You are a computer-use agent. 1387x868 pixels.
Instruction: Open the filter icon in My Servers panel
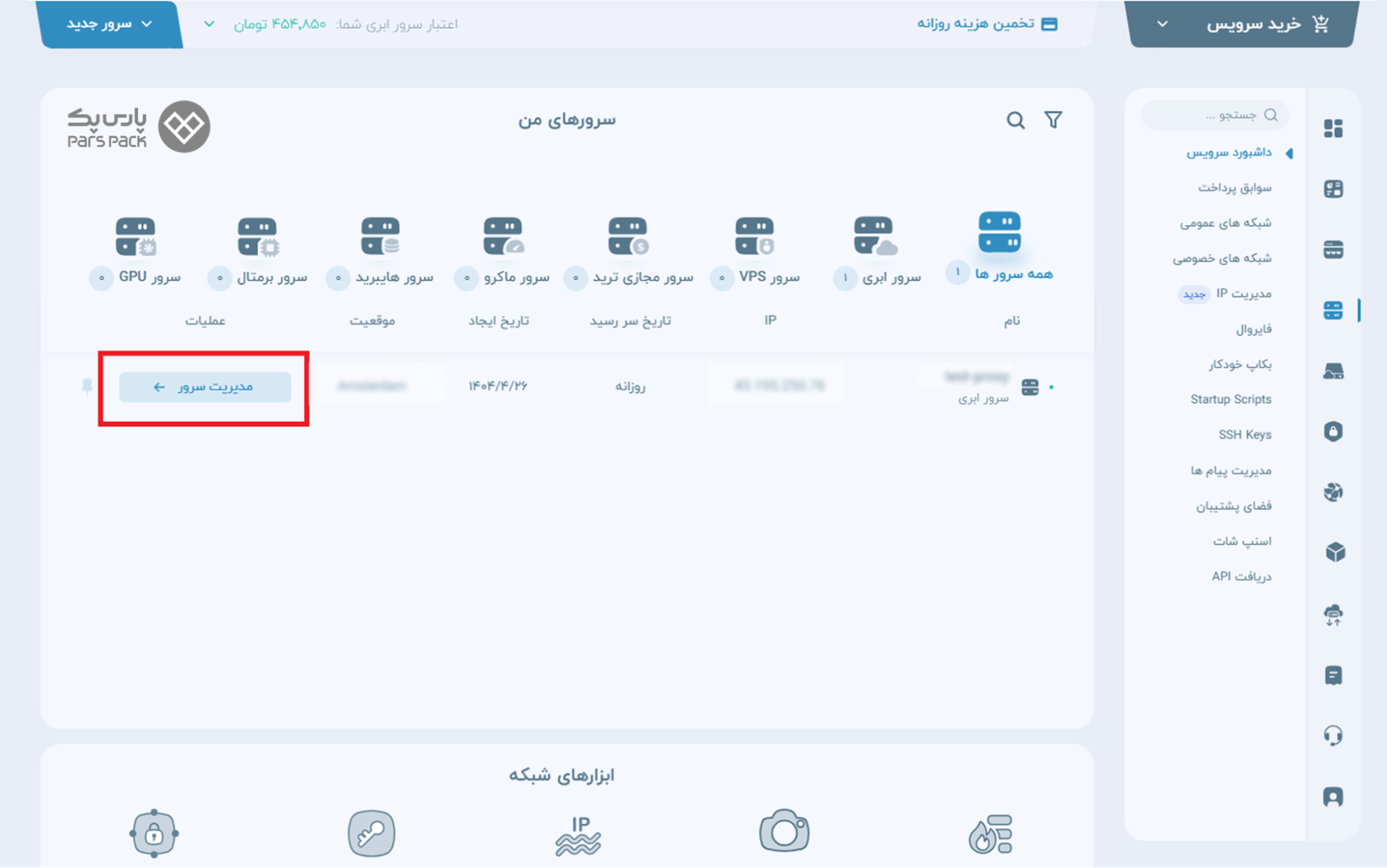pyautogui.click(x=1053, y=120)
